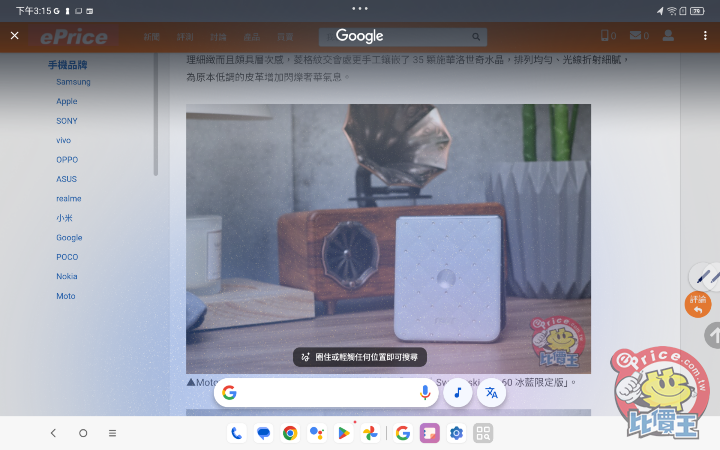Open OPPO brand link
720x450 pixels.
pos(67,160)
